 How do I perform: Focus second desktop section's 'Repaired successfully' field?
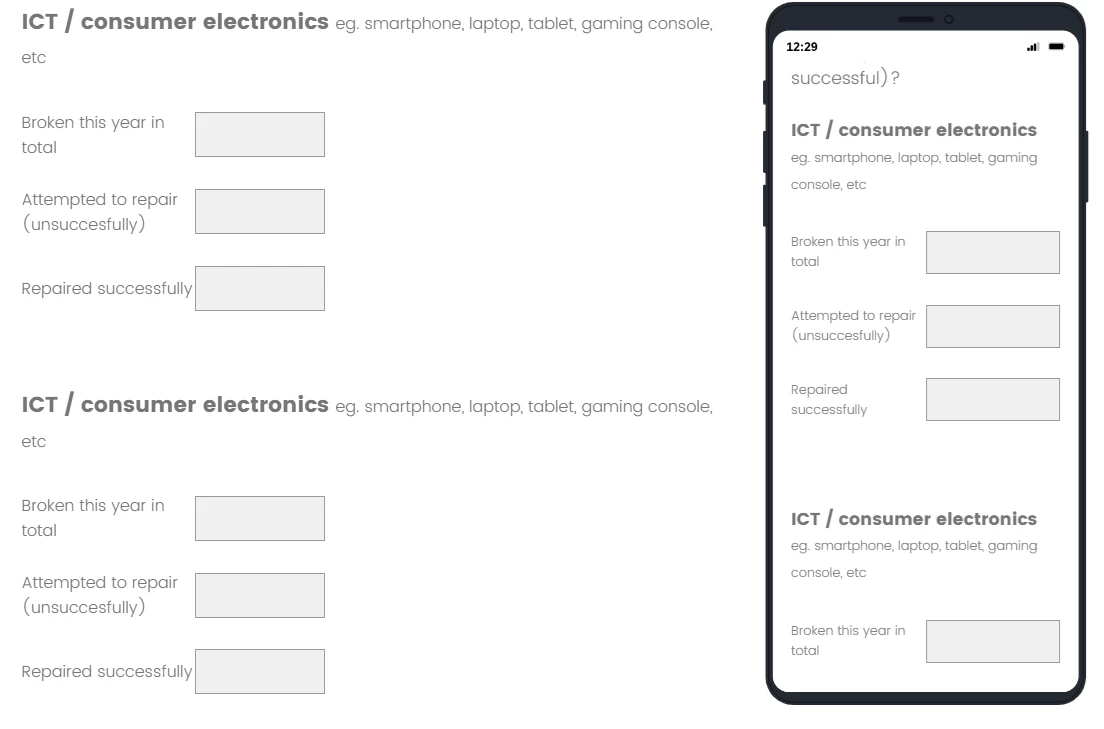(x=260, y=671)
